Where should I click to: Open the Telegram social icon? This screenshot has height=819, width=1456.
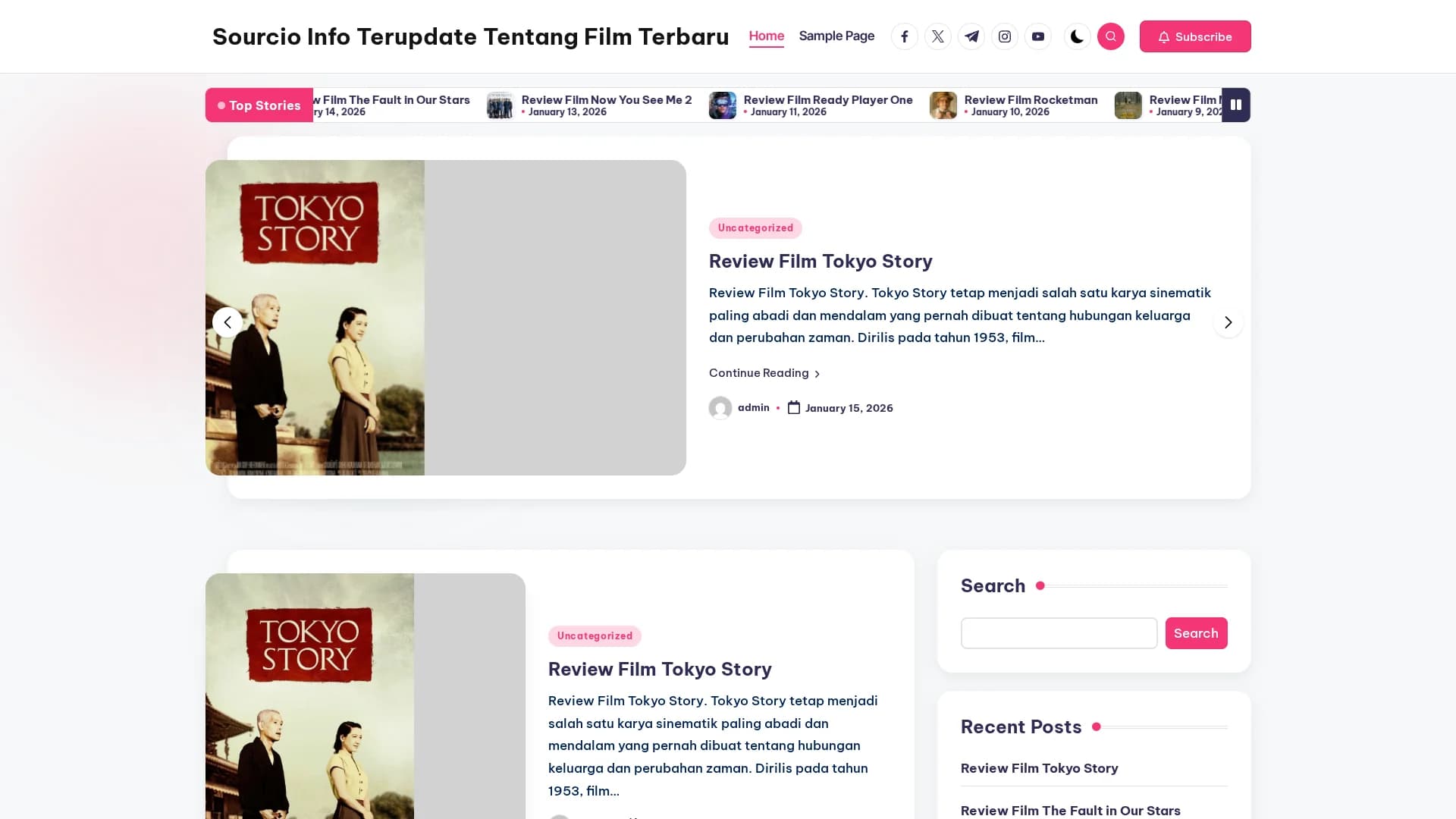tap(971, 36)
